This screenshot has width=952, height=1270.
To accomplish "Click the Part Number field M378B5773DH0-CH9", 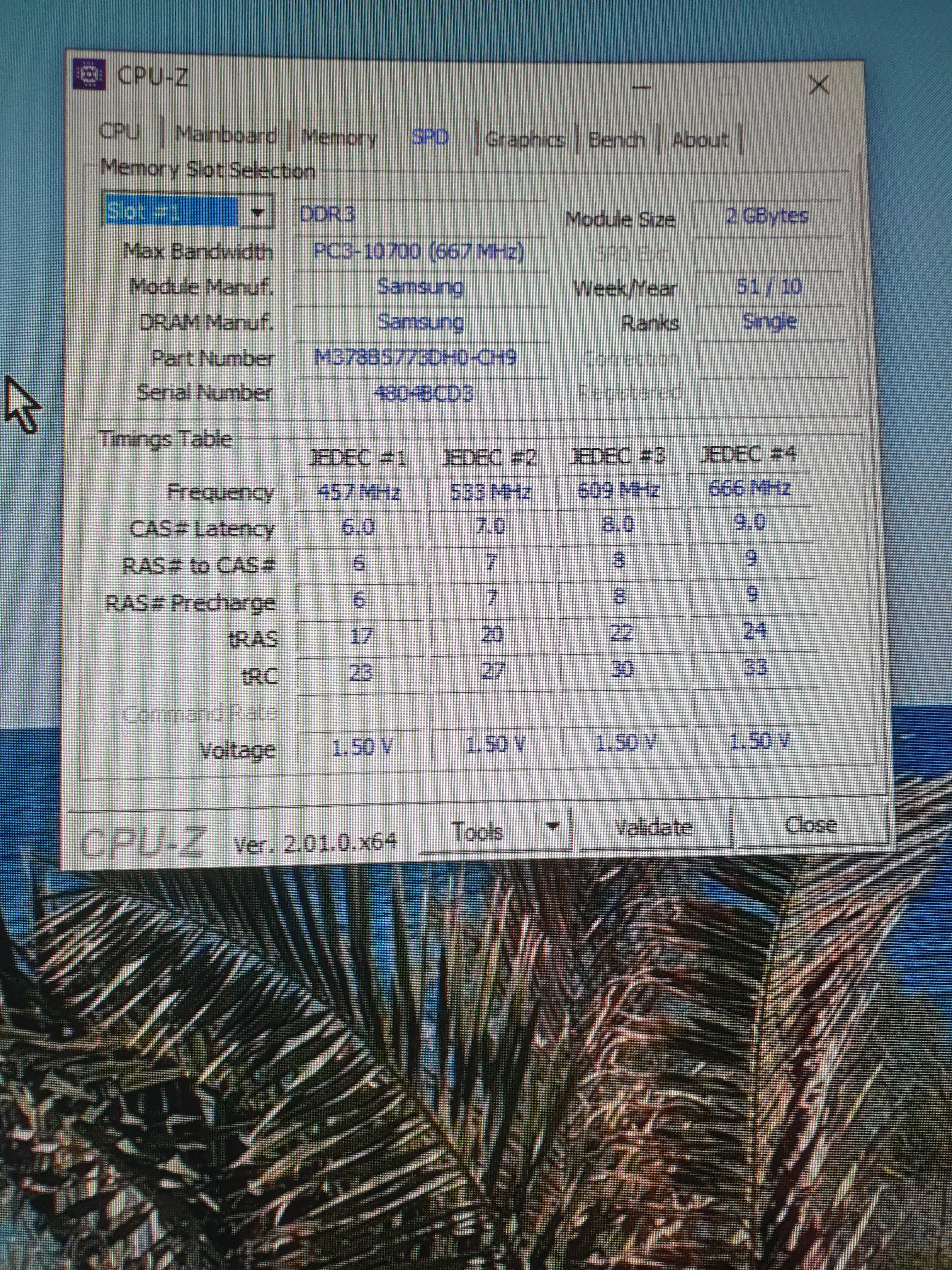I will [x=416, y=358].
